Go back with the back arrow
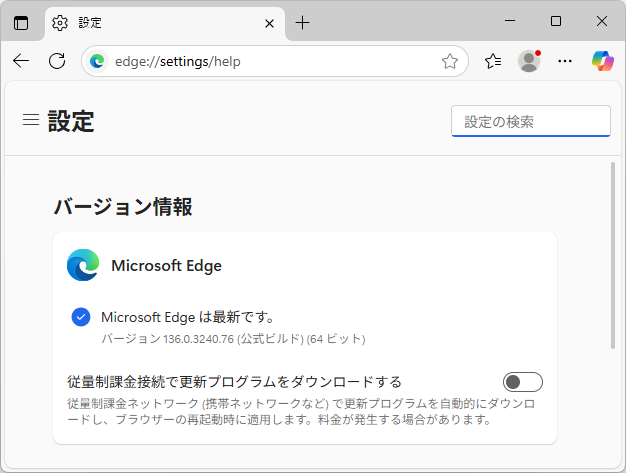Image resolution: width=626 pixels, height=473 pixels. click(21, 61)
